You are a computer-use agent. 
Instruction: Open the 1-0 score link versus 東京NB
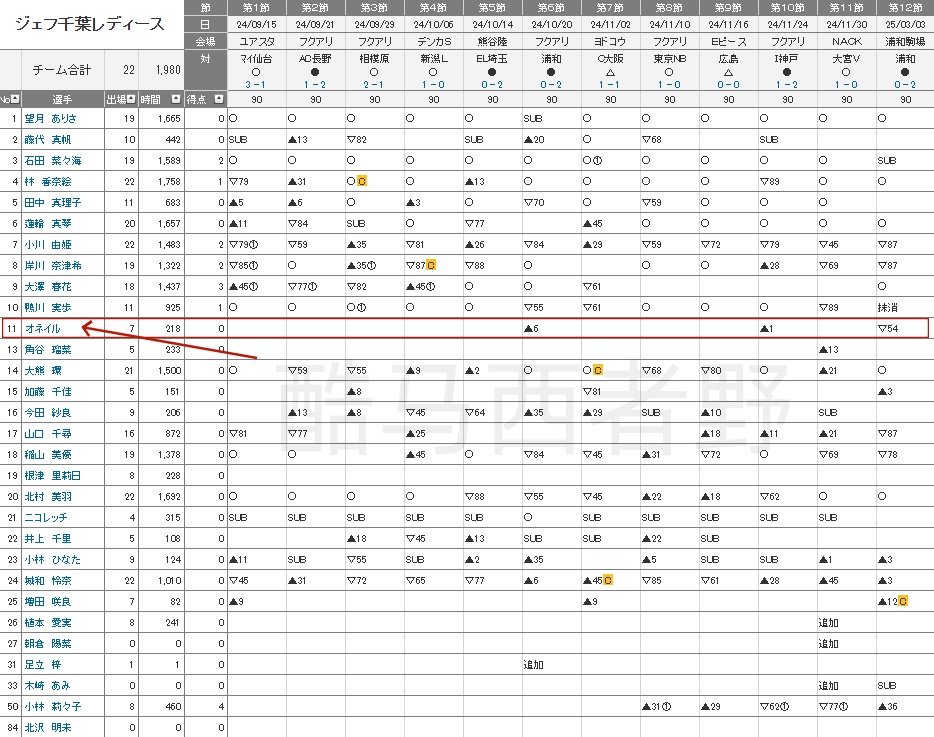point(669,85)
